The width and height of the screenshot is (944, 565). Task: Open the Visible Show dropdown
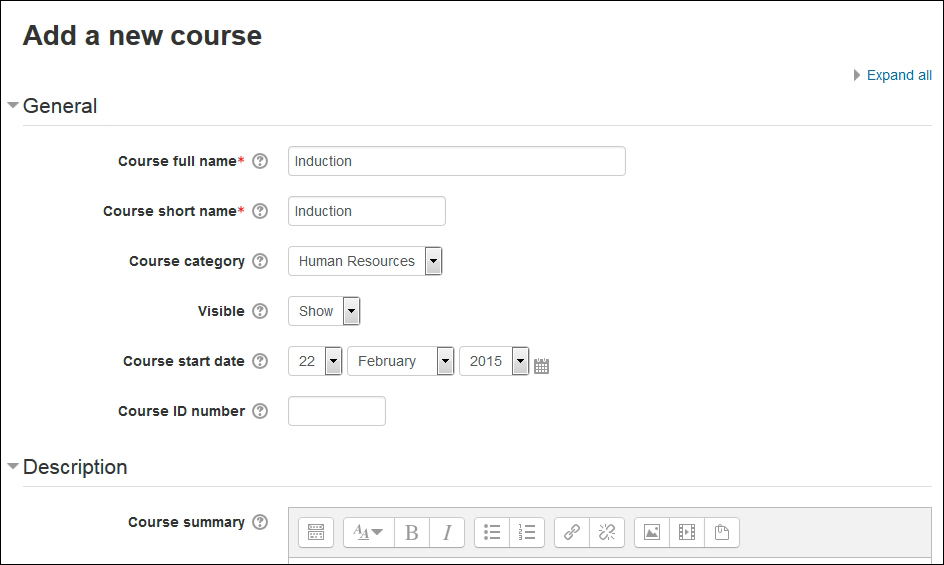(324, 311)
